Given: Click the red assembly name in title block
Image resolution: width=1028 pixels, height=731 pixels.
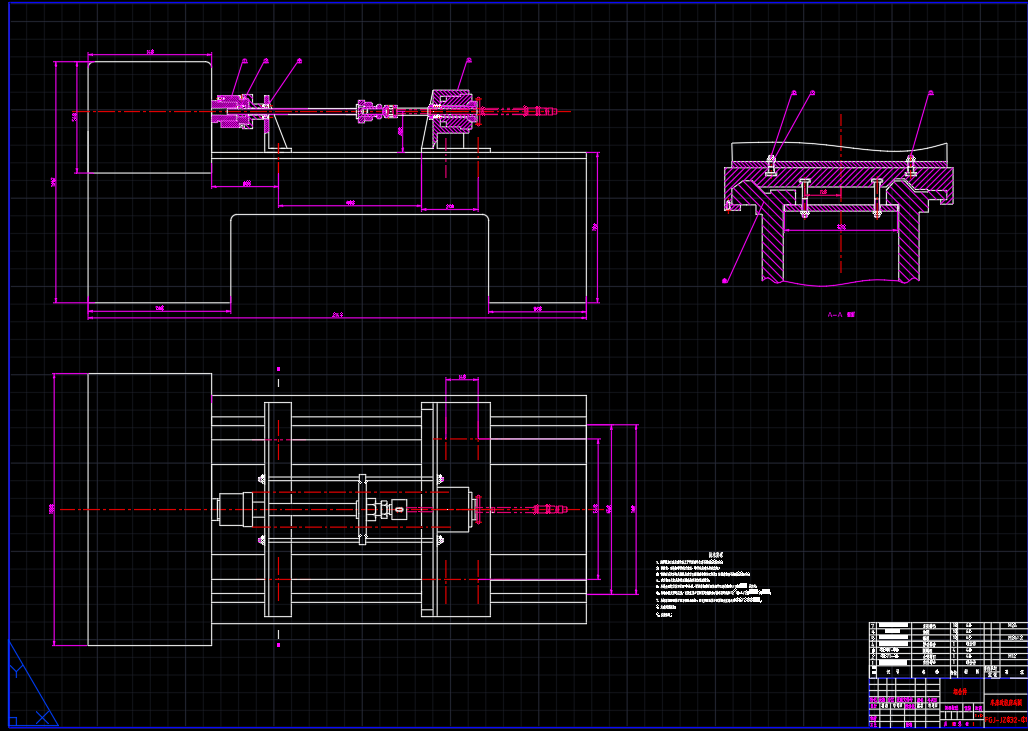Looking at the screenshot, I should click(x=1005, y=703).
